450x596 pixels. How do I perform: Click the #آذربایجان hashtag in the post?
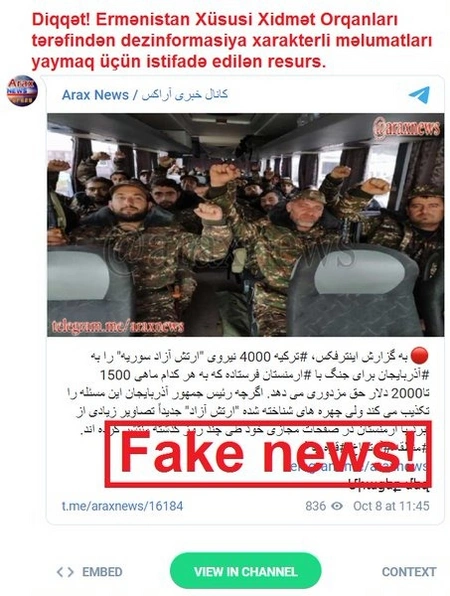tap(410, 376)
